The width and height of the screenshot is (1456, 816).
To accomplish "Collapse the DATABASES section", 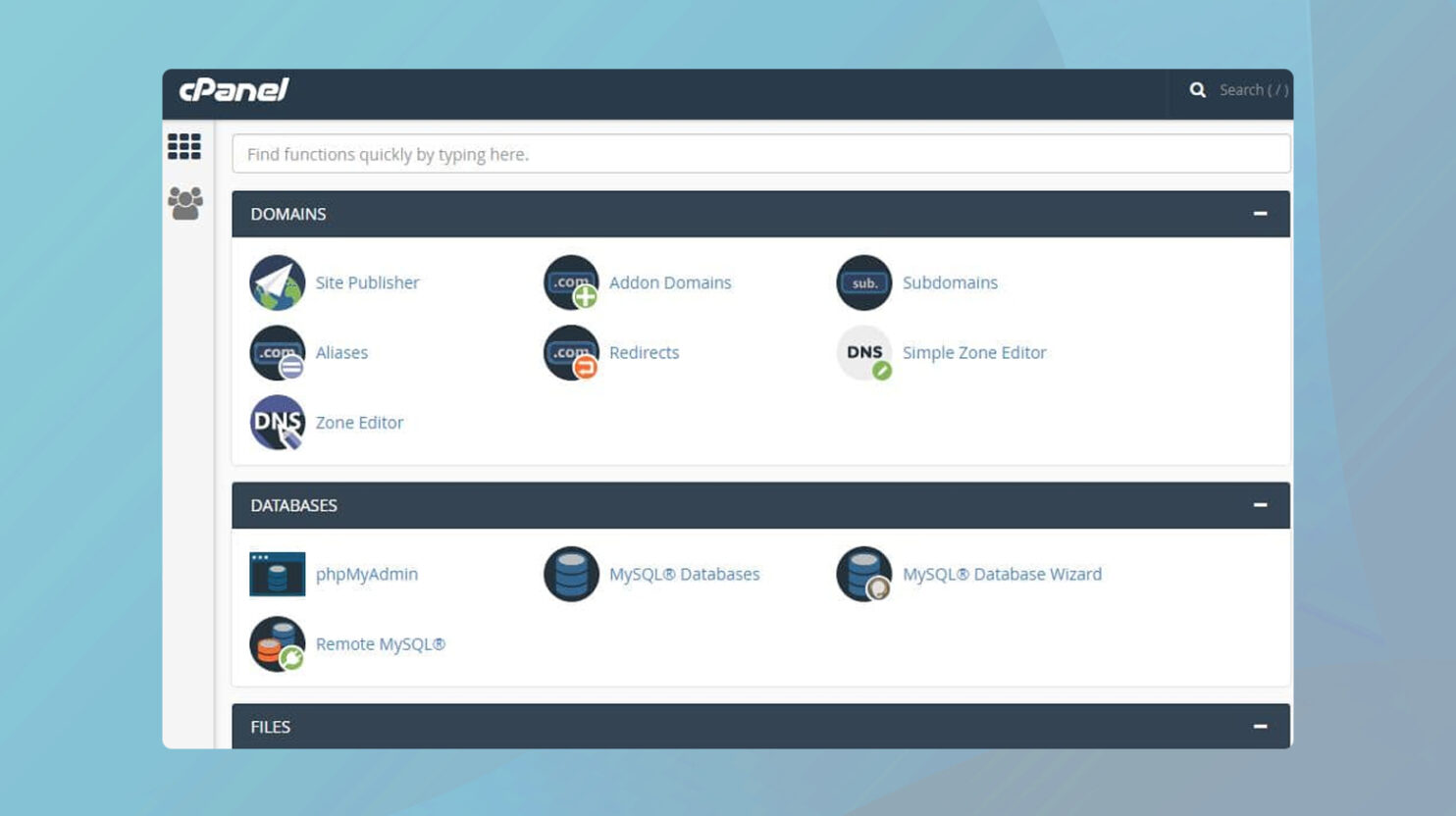I will coord(1262,505).
